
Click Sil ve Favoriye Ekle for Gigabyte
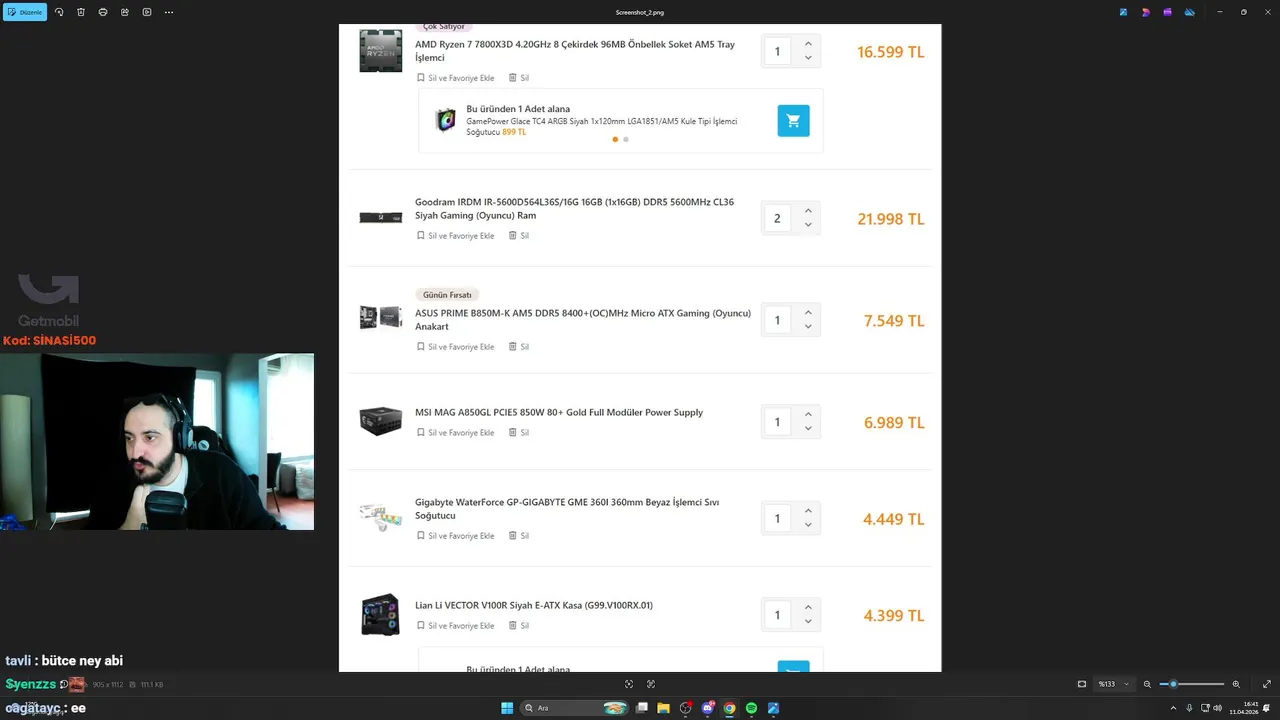(455, 536)
